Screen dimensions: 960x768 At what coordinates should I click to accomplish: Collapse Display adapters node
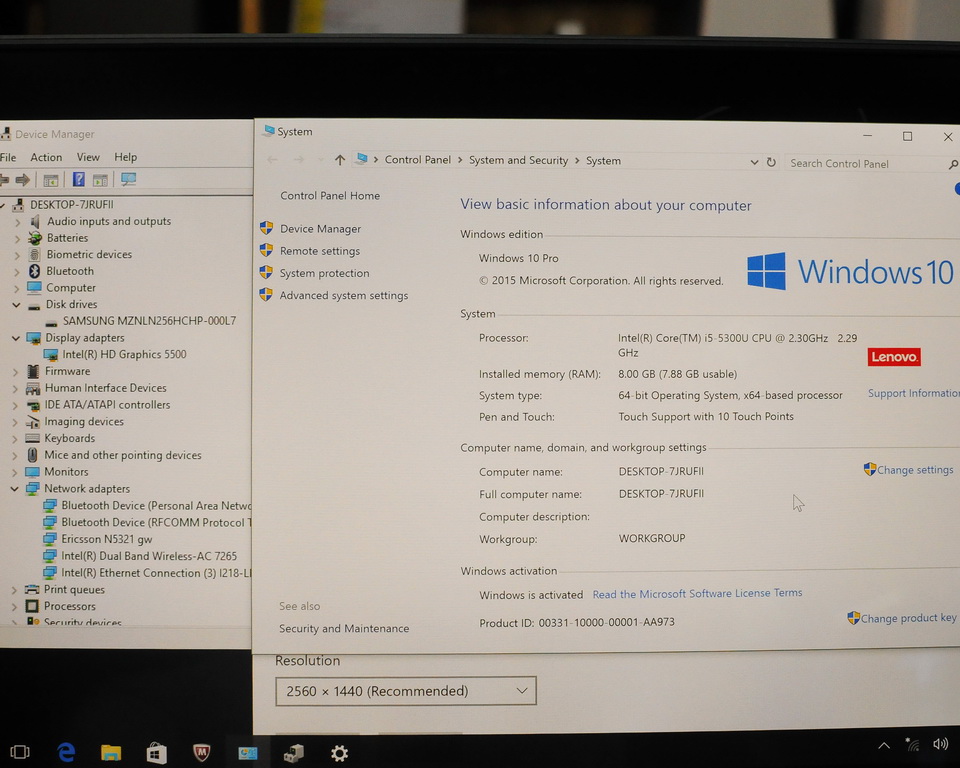[x=16, y=338]
